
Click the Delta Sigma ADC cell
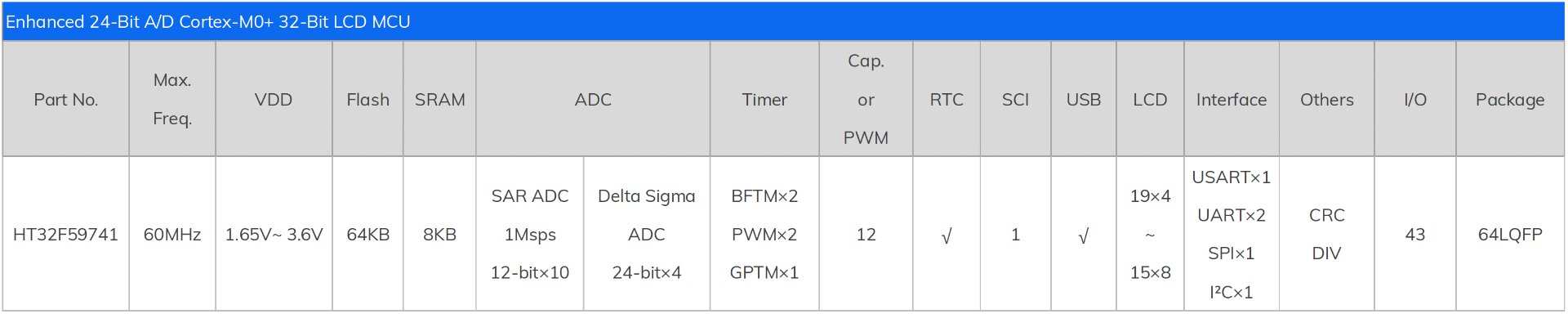click(x=647, y=235)
